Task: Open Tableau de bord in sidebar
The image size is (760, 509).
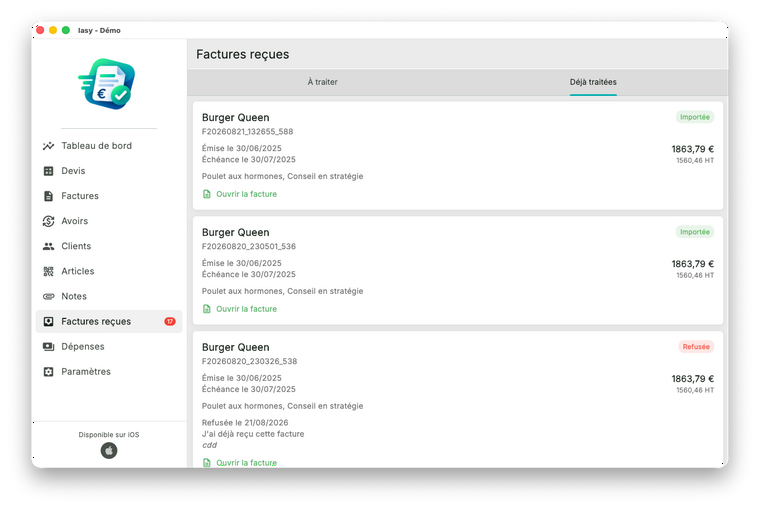Action: [x=109, y=146]
